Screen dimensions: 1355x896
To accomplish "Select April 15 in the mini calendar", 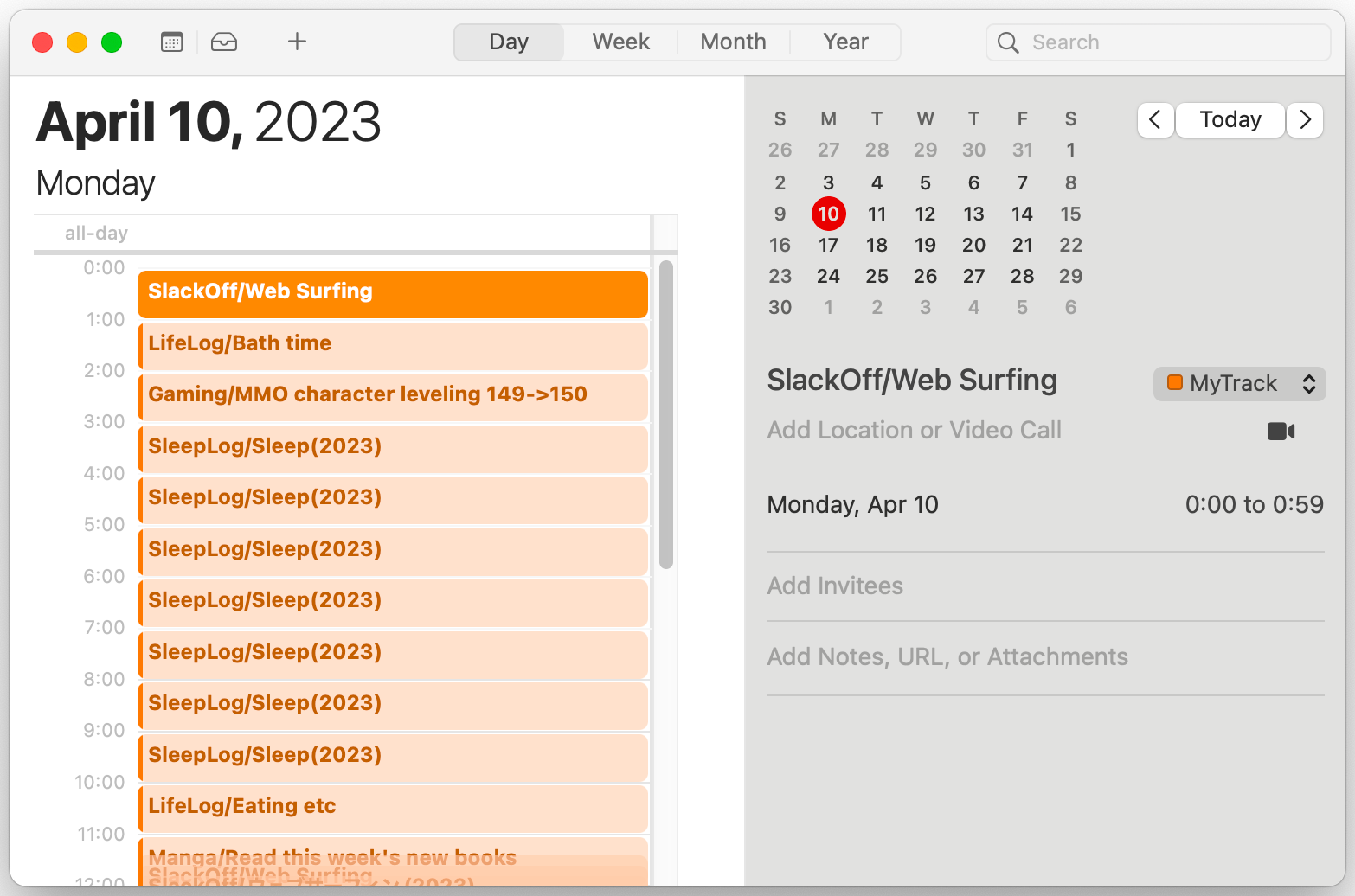I will pos(1070,214).
